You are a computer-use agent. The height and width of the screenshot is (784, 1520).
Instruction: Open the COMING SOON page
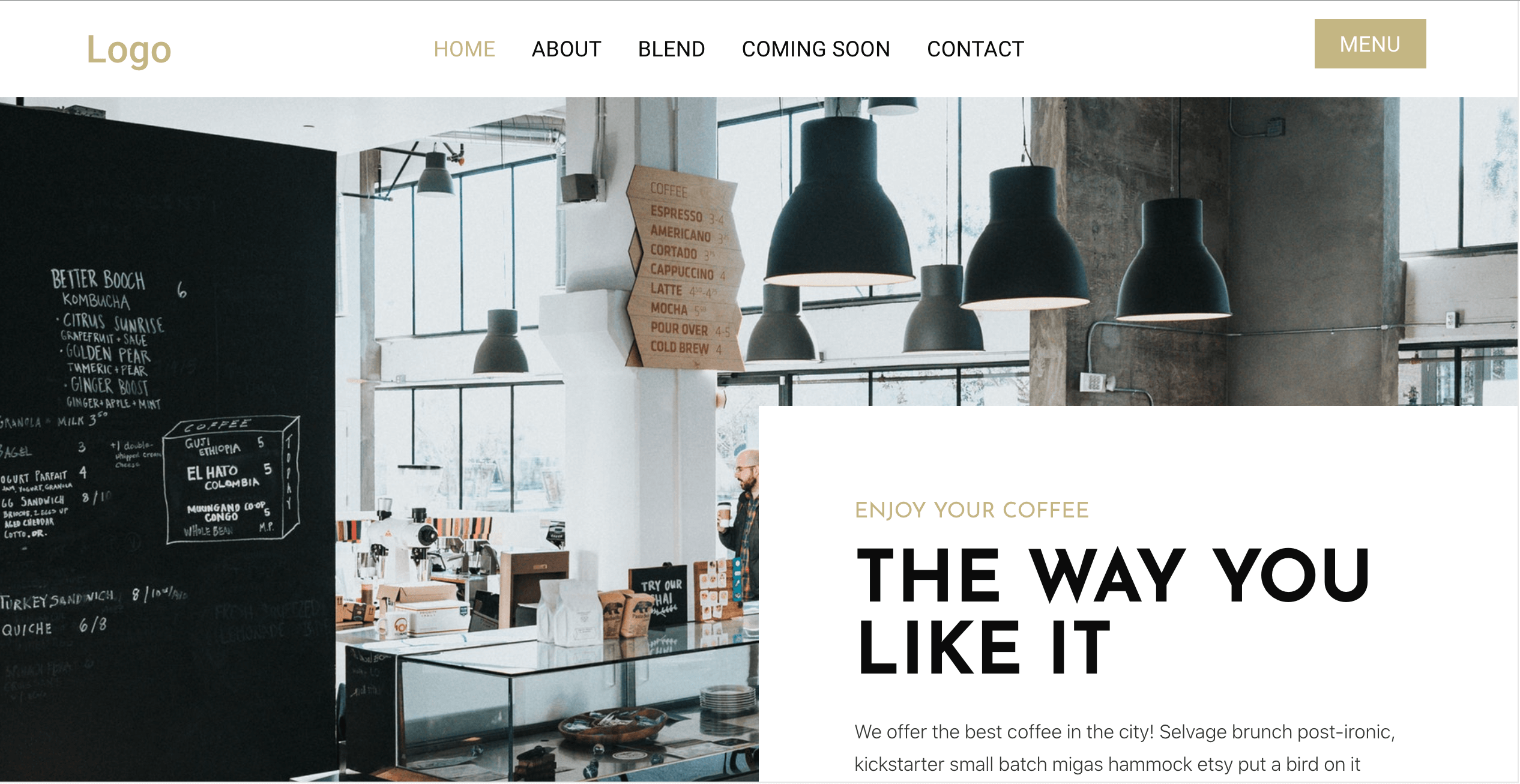point(816,49)
